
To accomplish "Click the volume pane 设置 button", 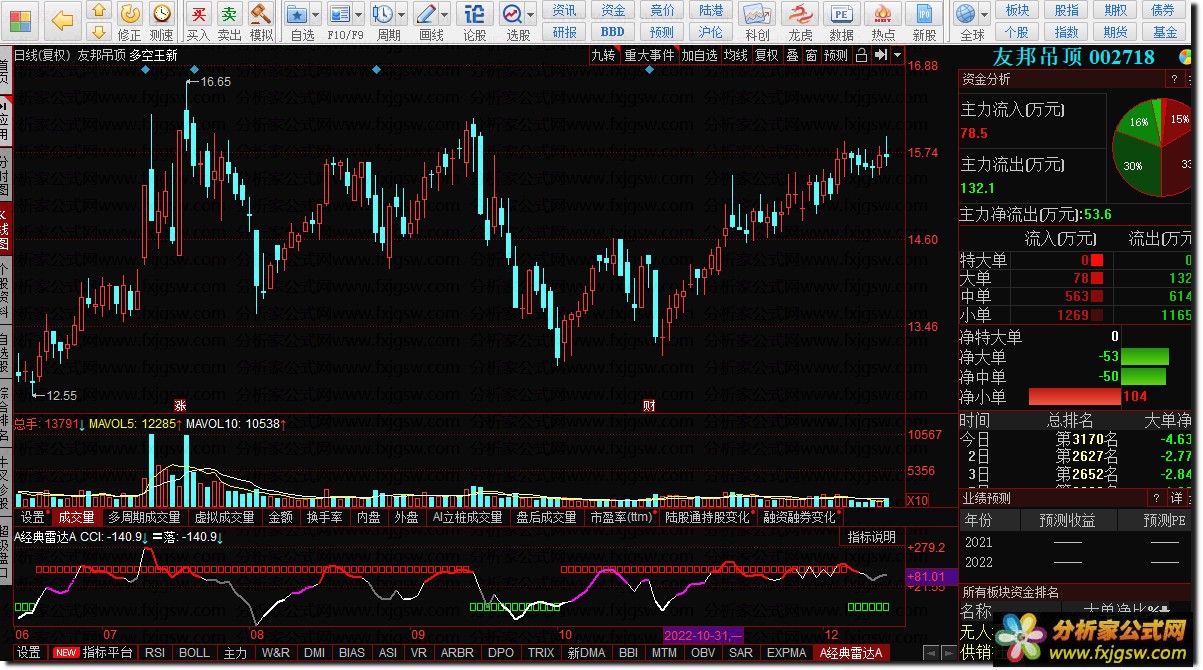I will tap(33, 517).
